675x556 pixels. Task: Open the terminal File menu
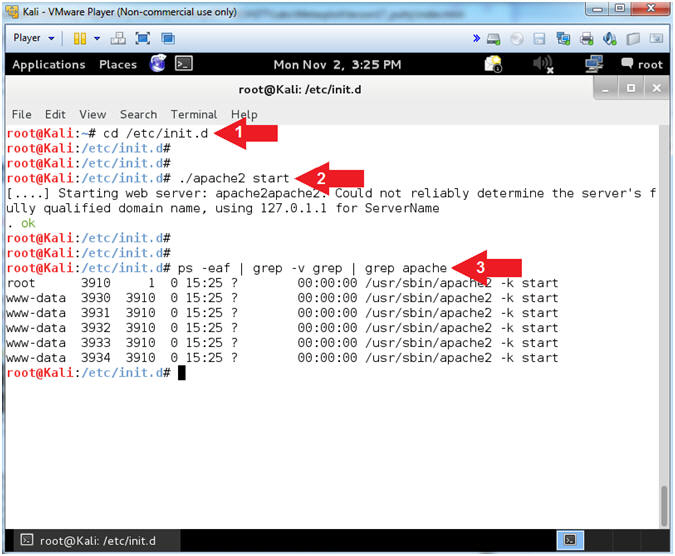point(22,114)
